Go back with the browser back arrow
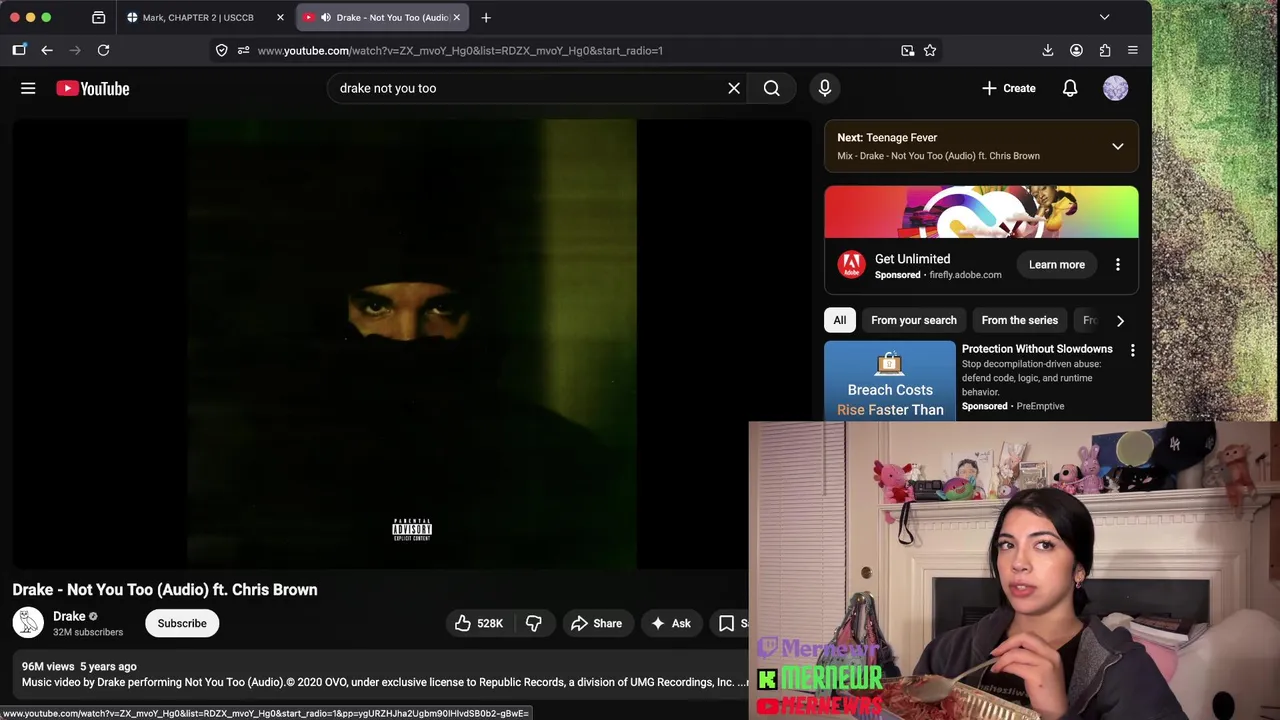 point(47,50)
